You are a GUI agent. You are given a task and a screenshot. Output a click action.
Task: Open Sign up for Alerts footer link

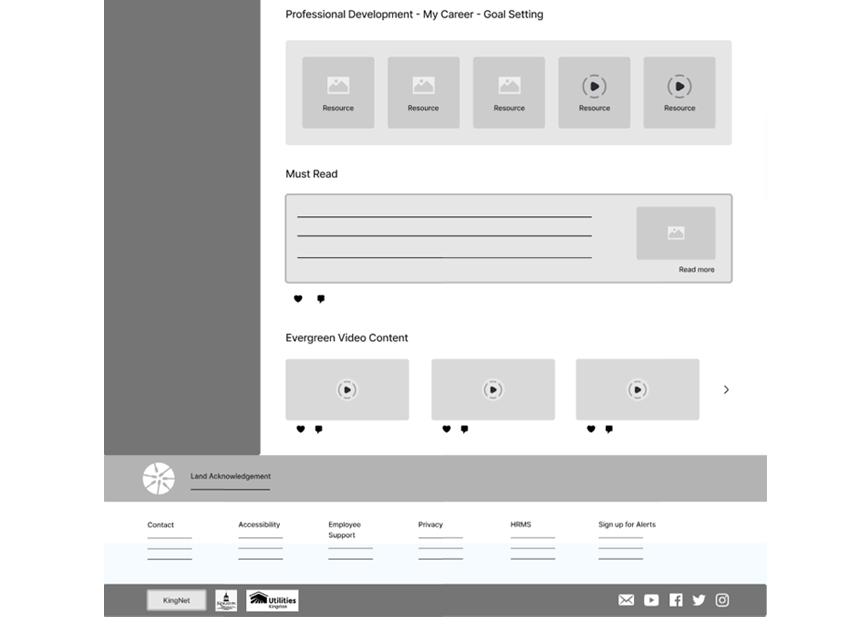627,525
